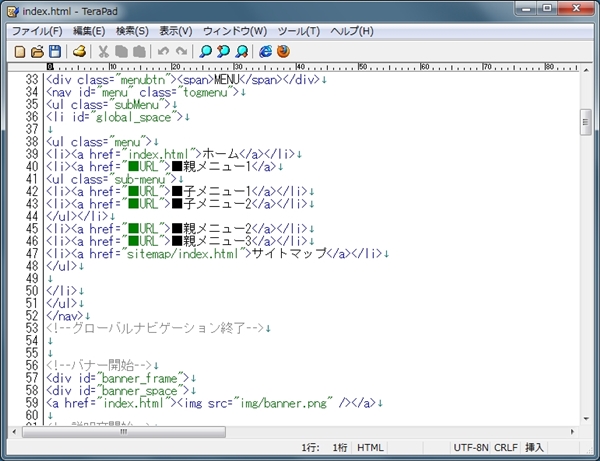Click the New file toolbar icon
Image resolution: width=600 pixels, height=461 pixels.
point(20,52)
